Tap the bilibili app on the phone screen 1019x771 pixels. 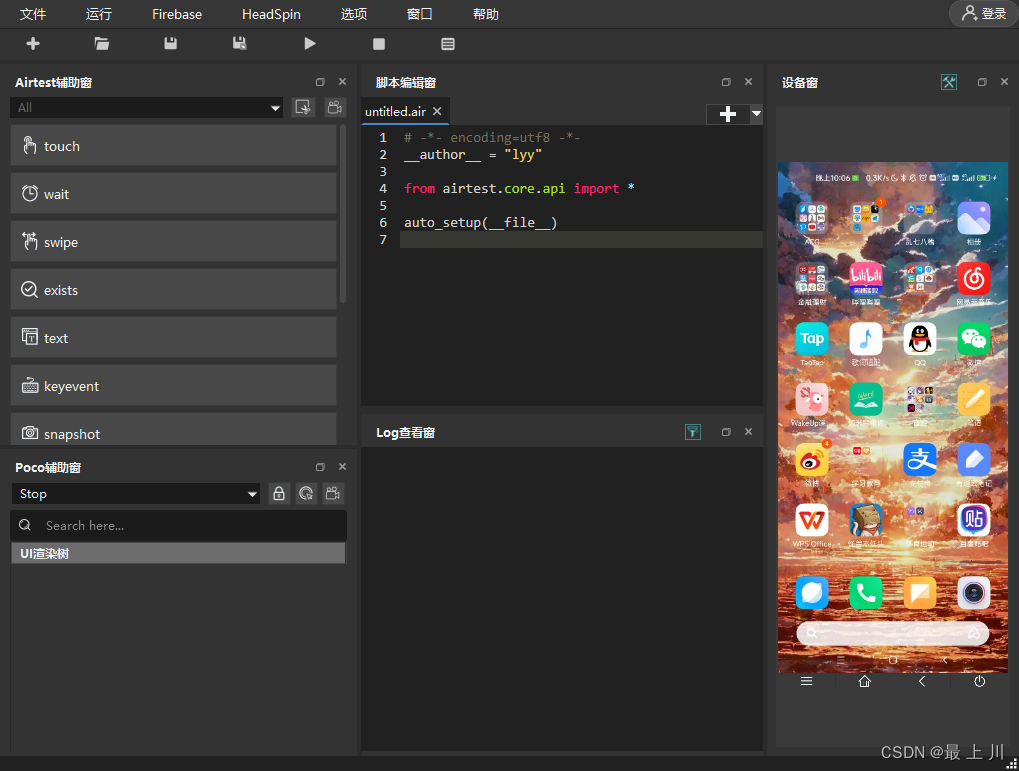click(x=865, y=279)
